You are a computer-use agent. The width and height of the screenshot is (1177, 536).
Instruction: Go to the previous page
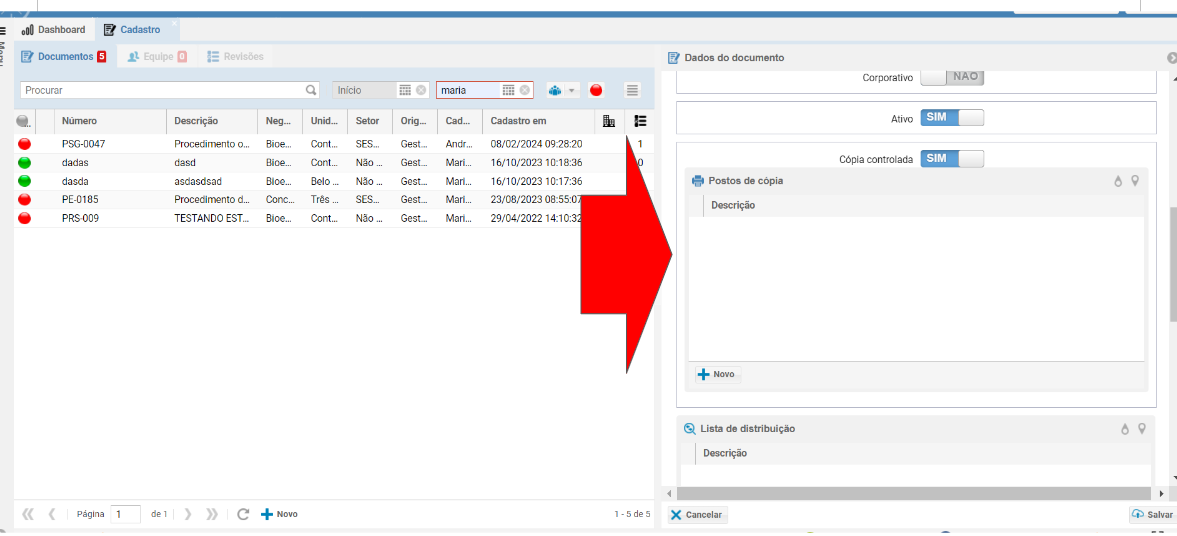[52, 514]
